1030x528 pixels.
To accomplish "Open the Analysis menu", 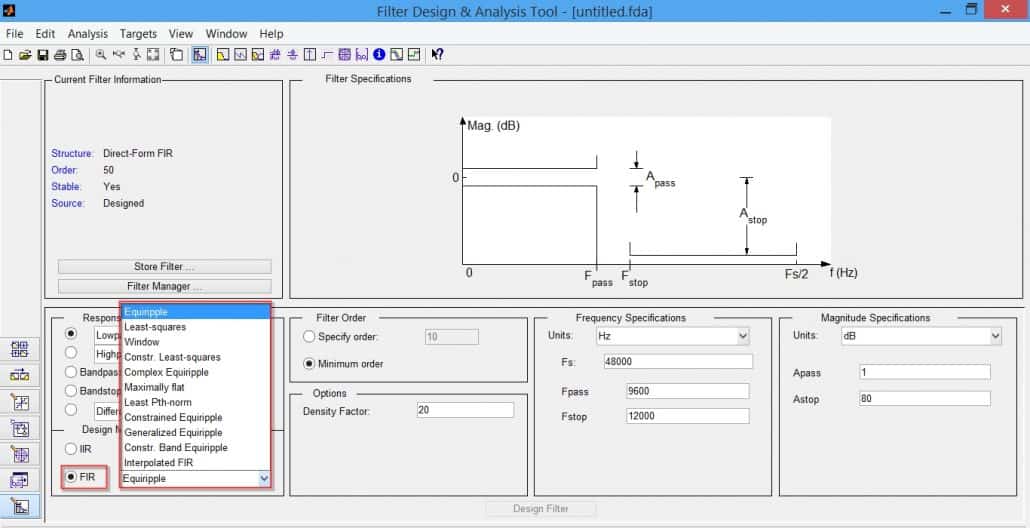I will [x=87, y=33].
